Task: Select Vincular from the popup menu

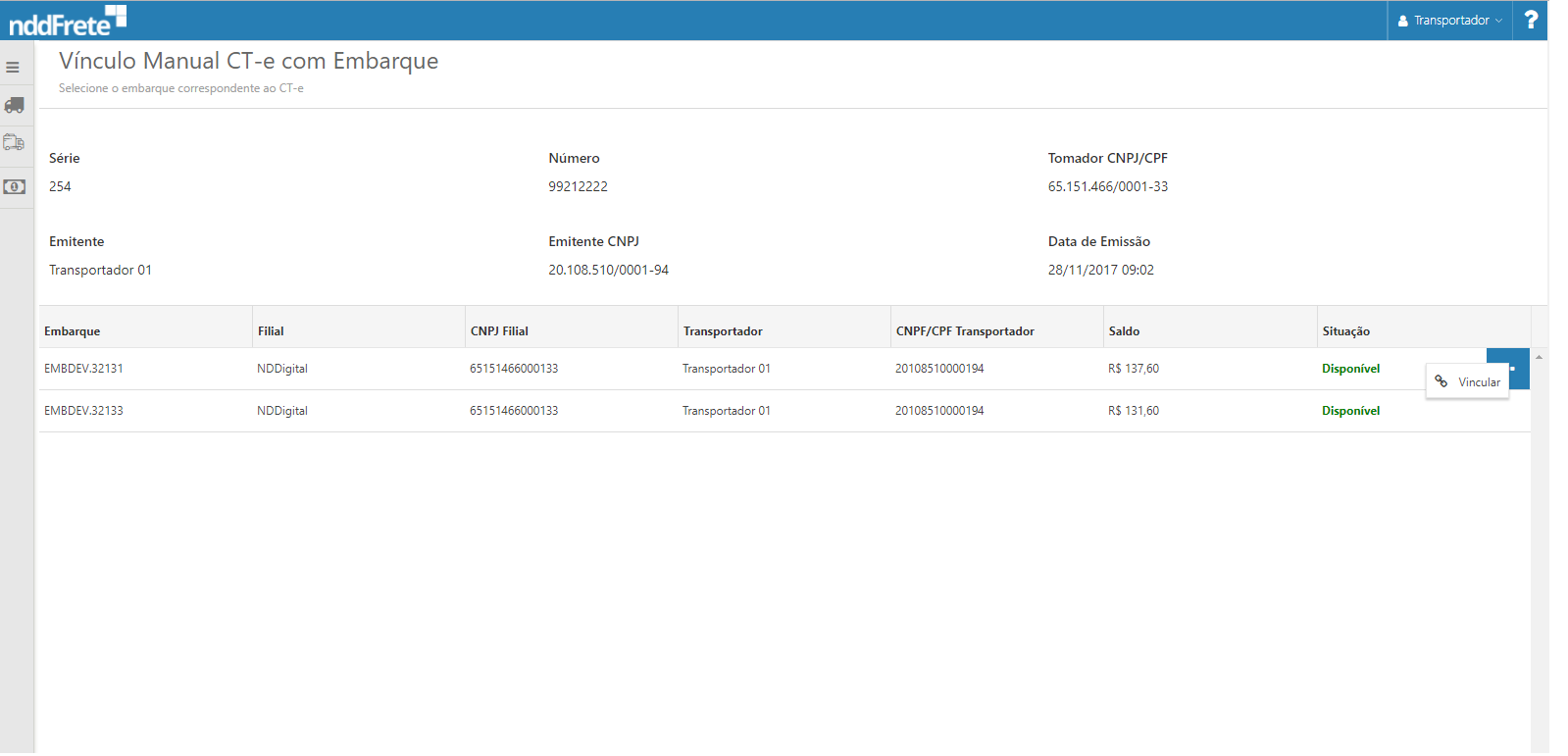Action: [x=1478, y=382]
